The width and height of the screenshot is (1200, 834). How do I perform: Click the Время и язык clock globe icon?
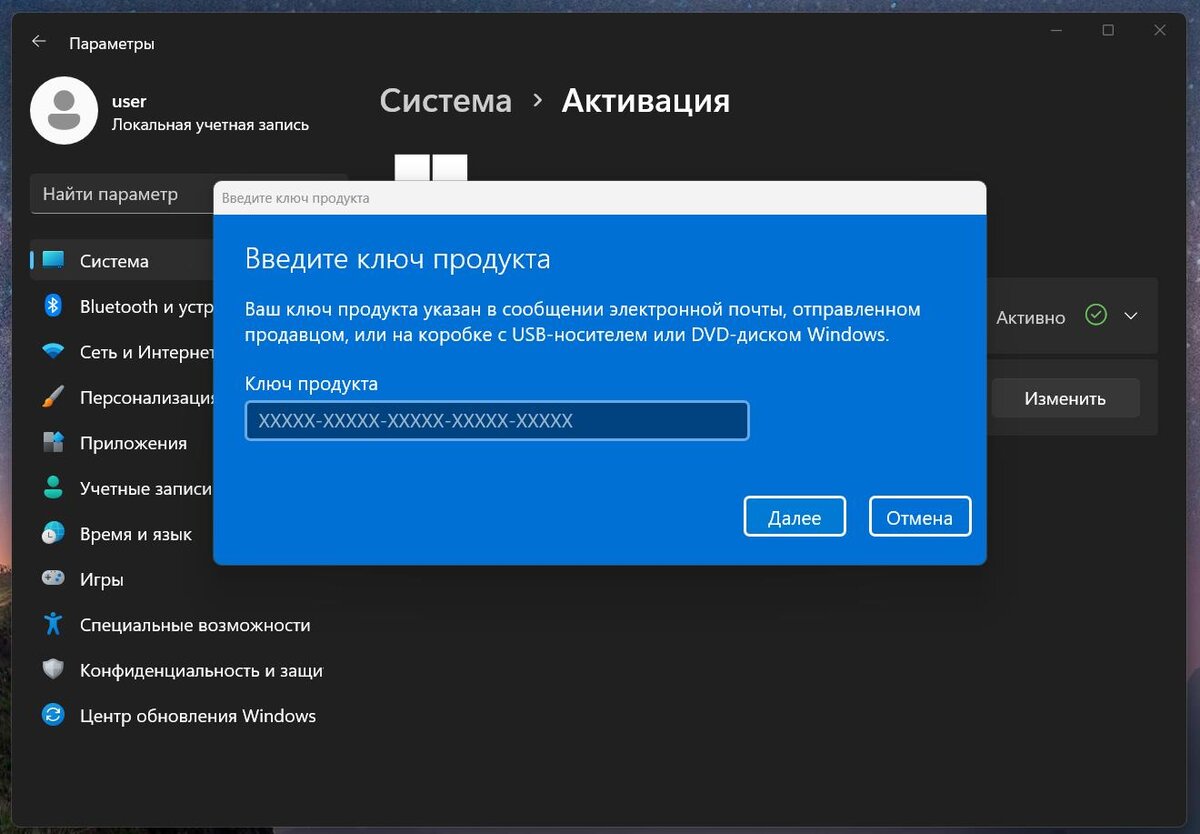click(53, 533)
